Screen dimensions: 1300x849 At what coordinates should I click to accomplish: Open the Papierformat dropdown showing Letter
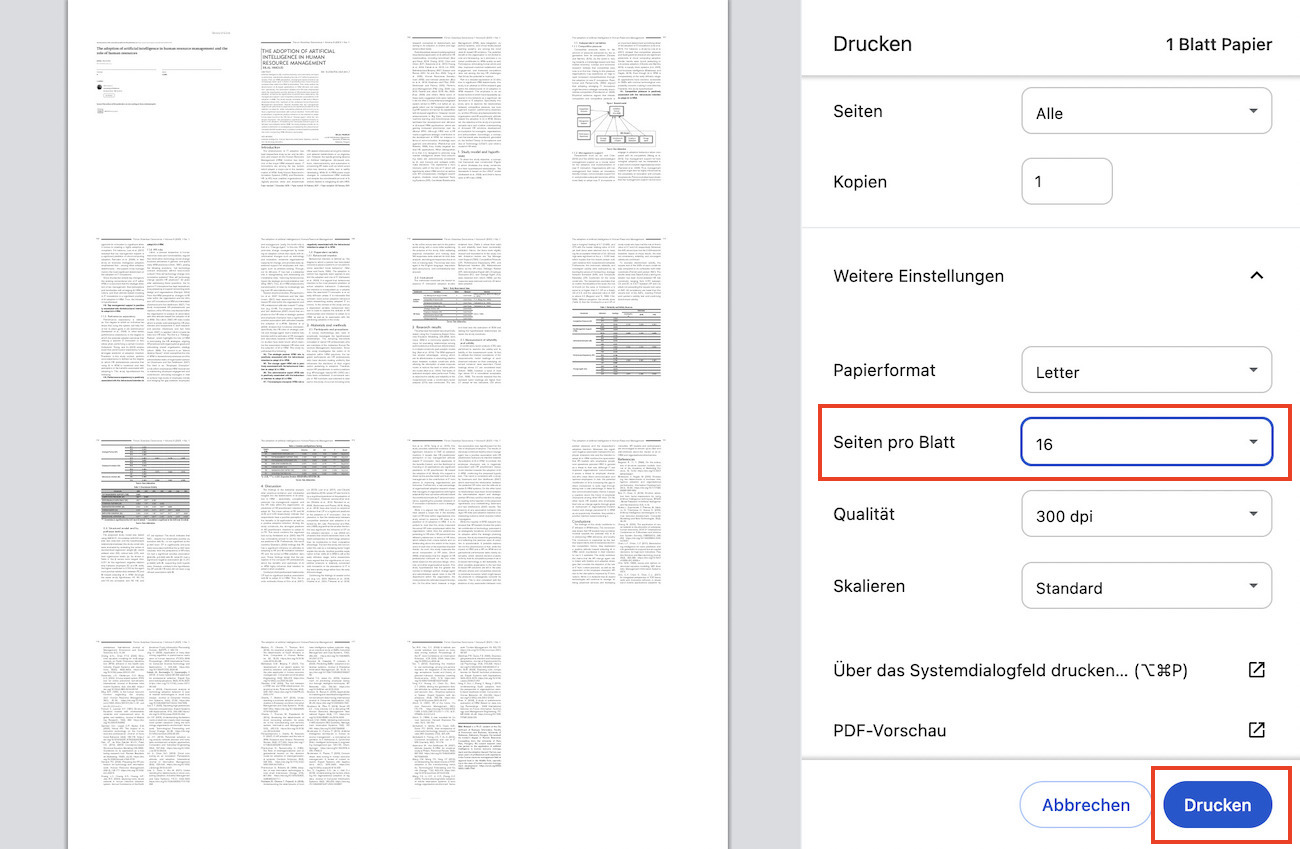coord(1146,371)
